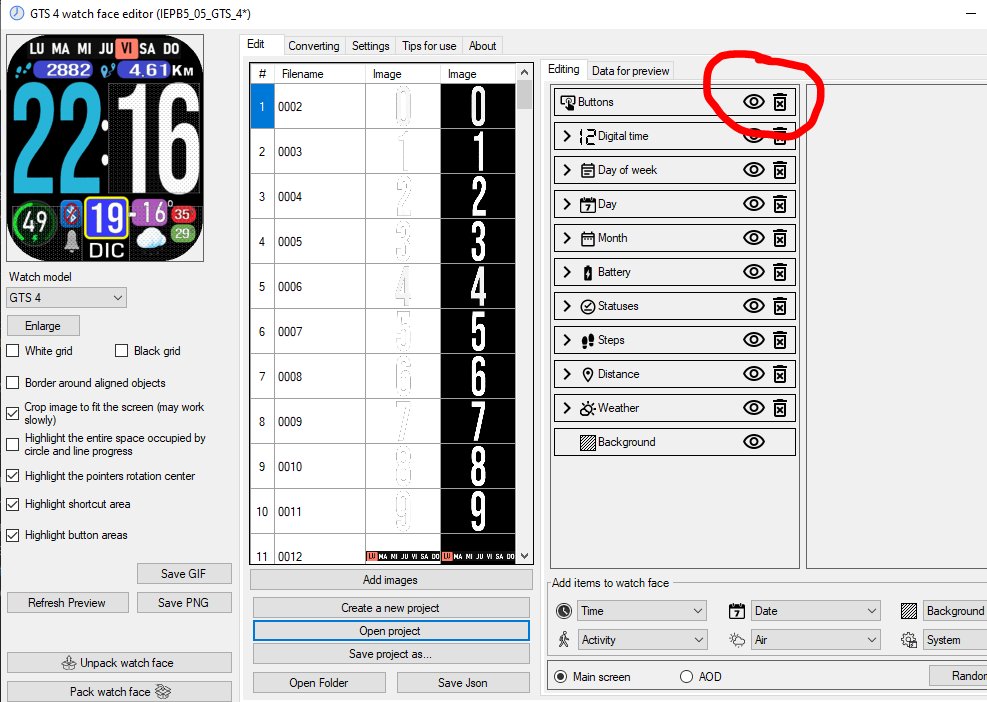The width and height of the screenshot is (987, 702).
Task: Click the Steps footprints icon
Action: point(587,341)
